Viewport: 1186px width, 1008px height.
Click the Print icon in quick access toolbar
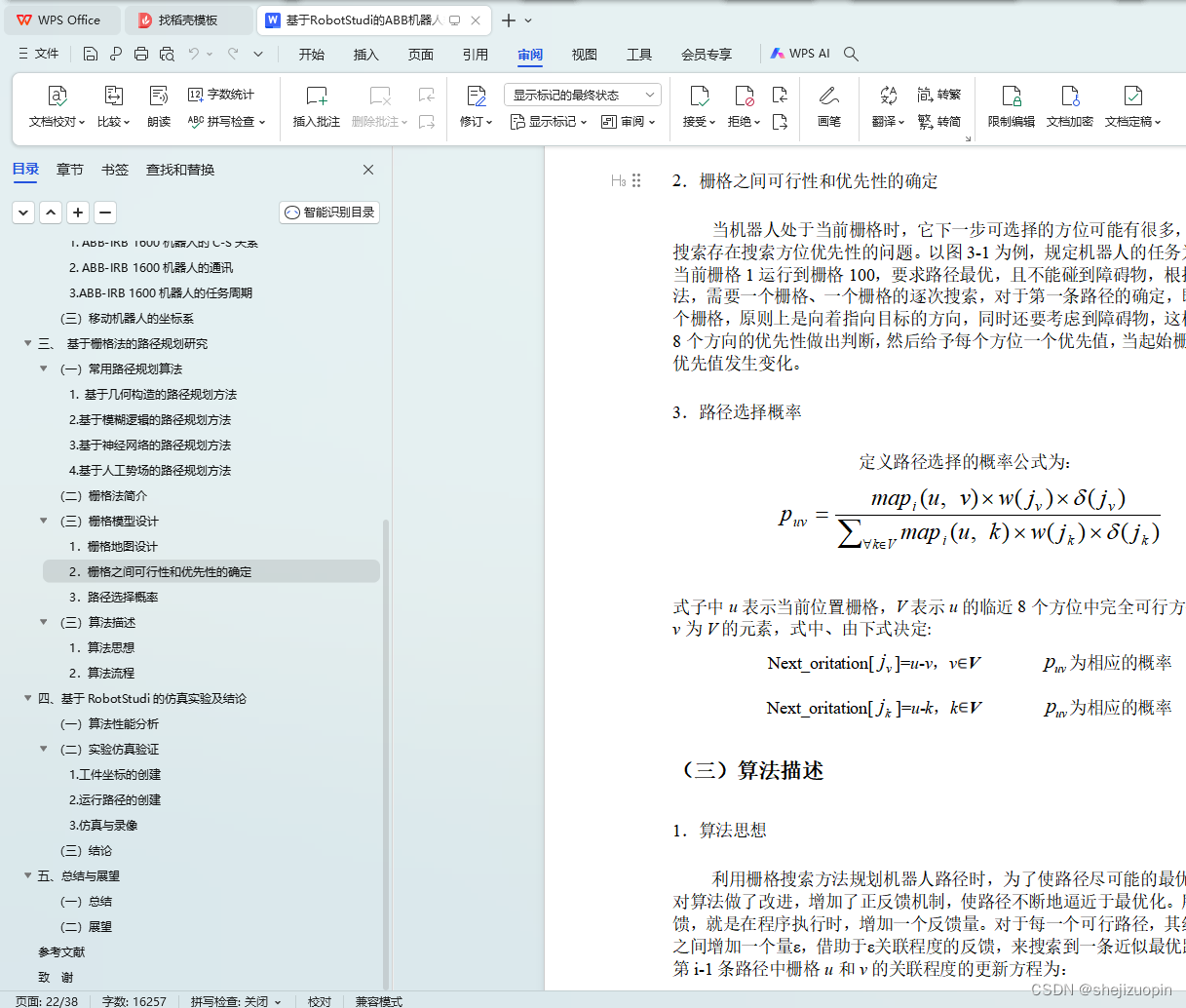141,54
